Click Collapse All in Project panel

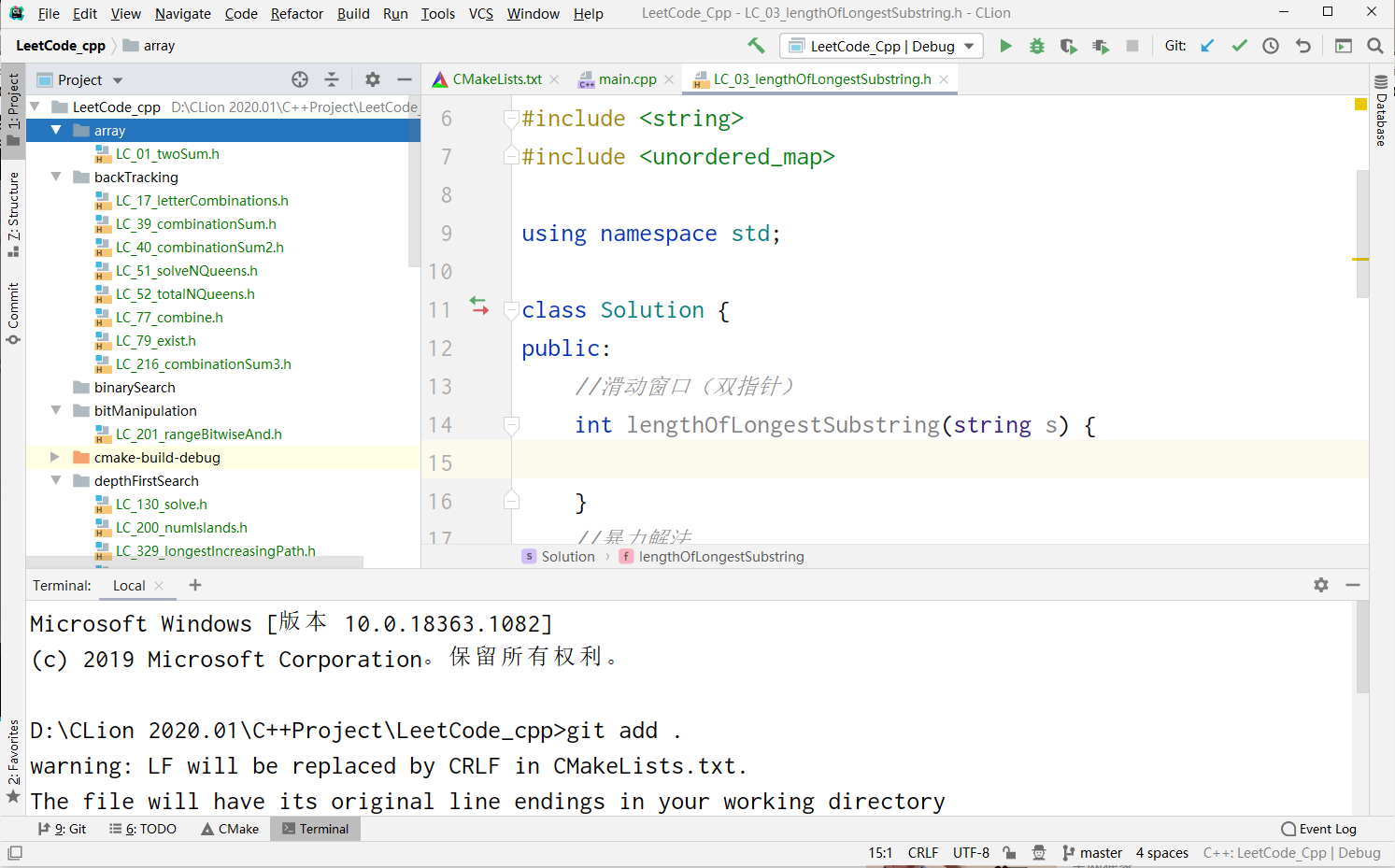[x=332, y=79]
